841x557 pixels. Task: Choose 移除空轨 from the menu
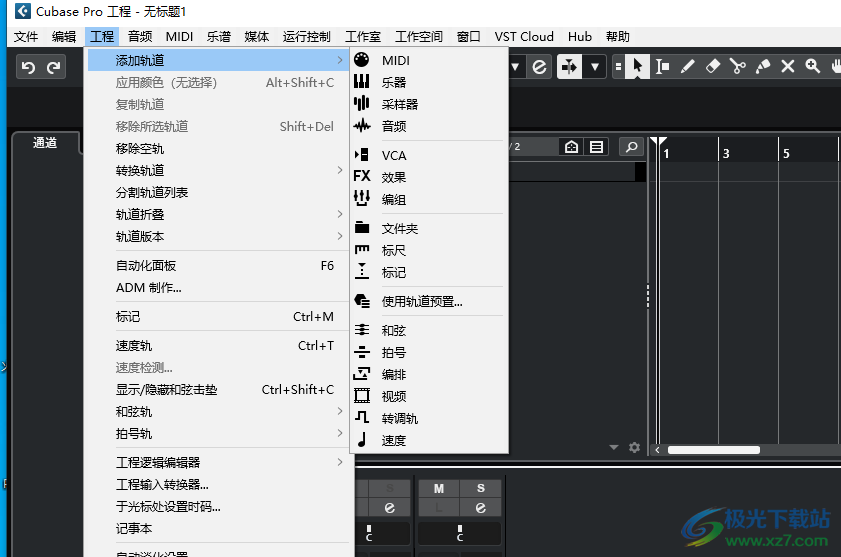[x=218, y=148]
